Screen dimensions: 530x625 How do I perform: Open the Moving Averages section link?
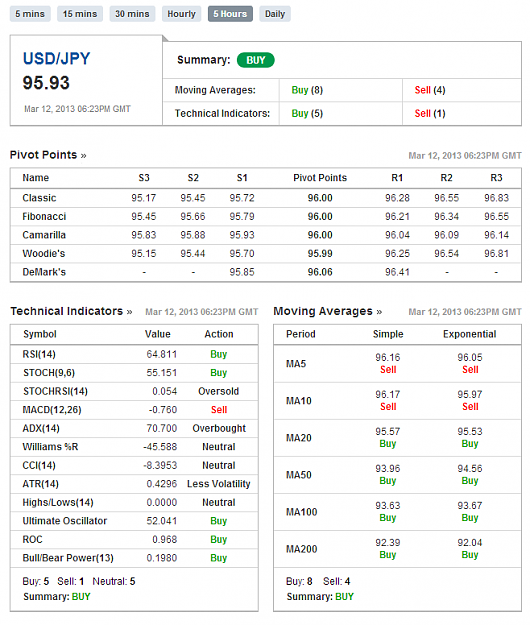[x=328, y=311]
